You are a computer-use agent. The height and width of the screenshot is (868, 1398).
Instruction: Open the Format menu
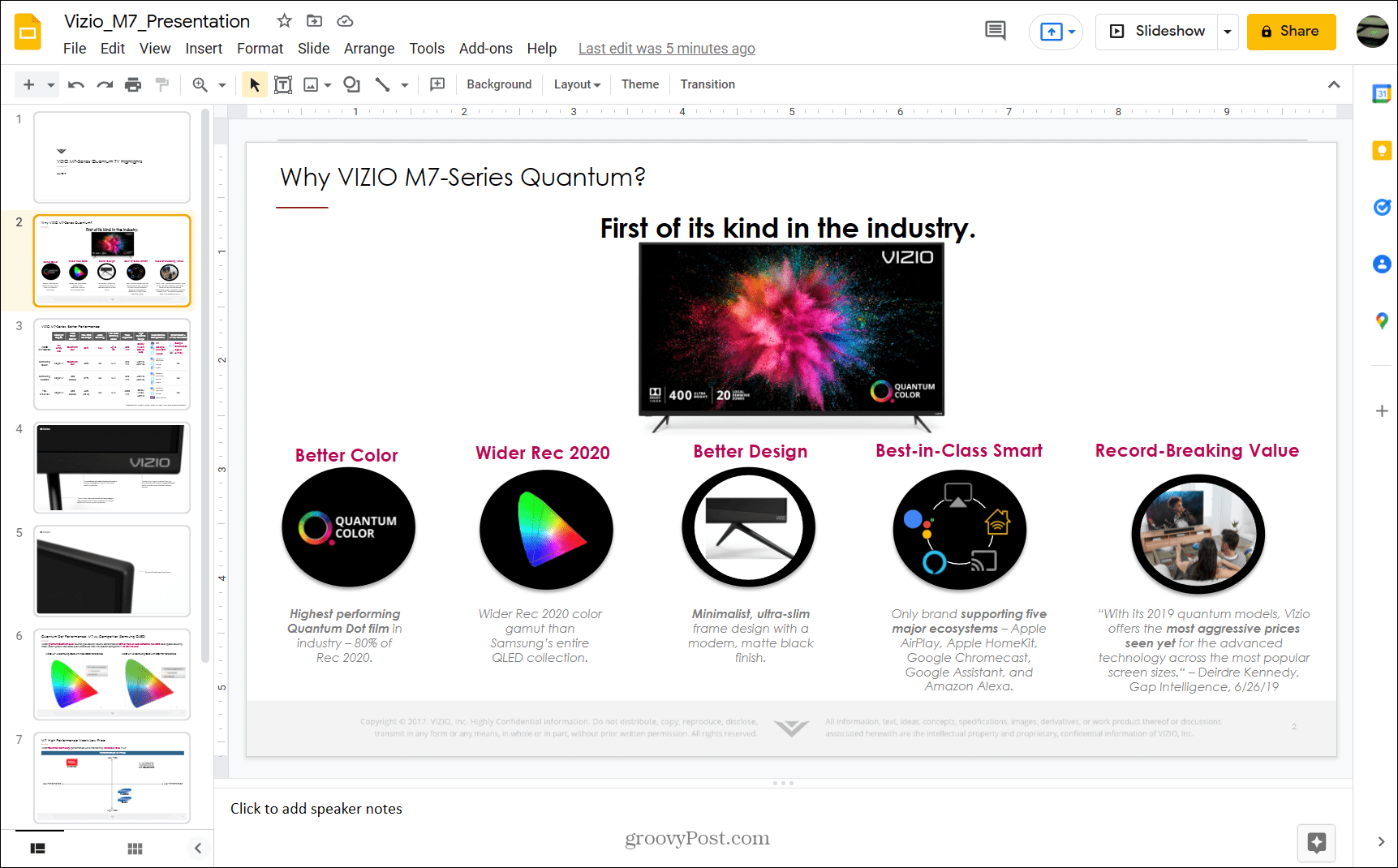[259, 48]
